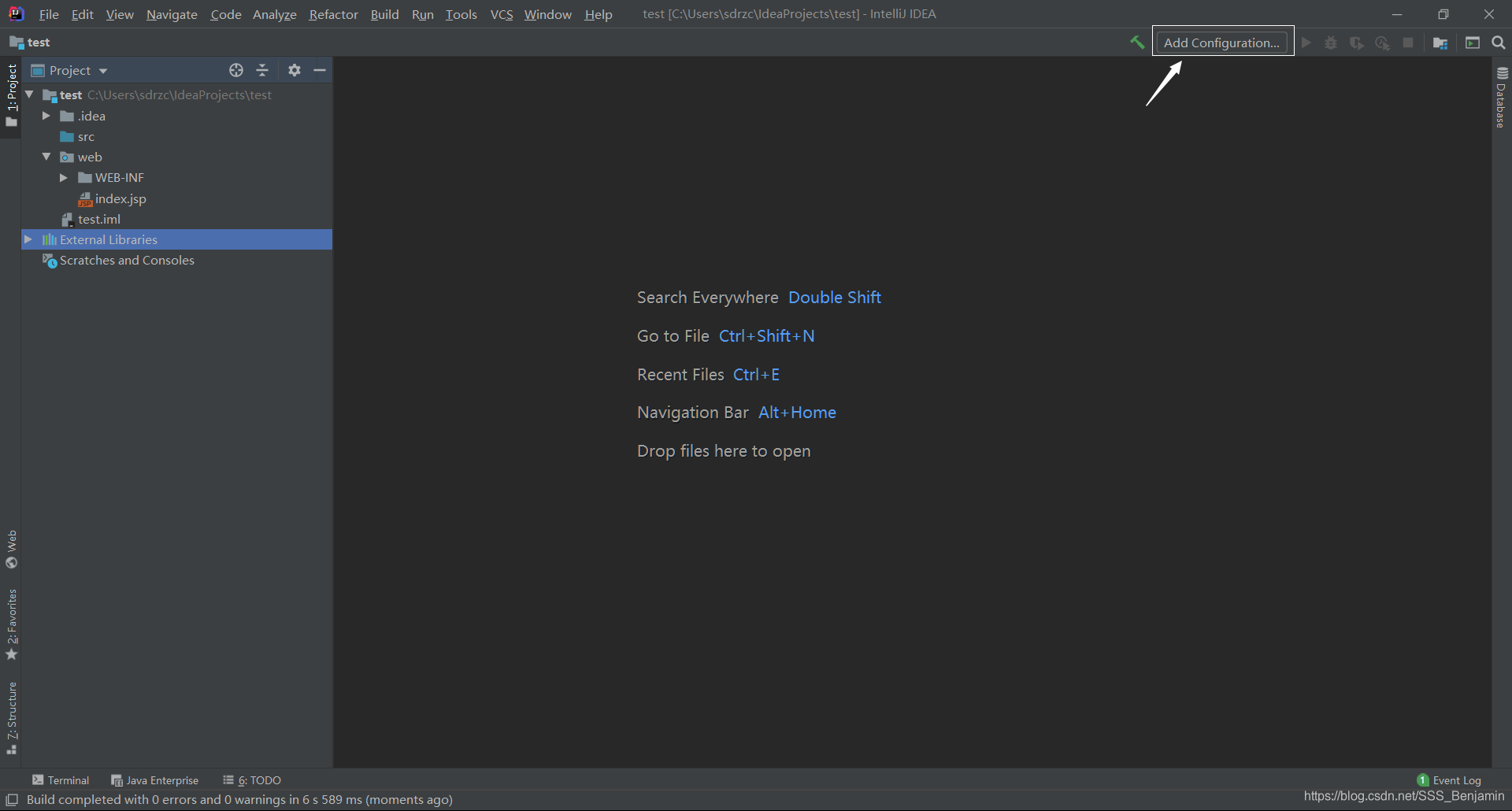Open the Tools menu
This screenshot has width=1512, height=811.
coord(461,14)
